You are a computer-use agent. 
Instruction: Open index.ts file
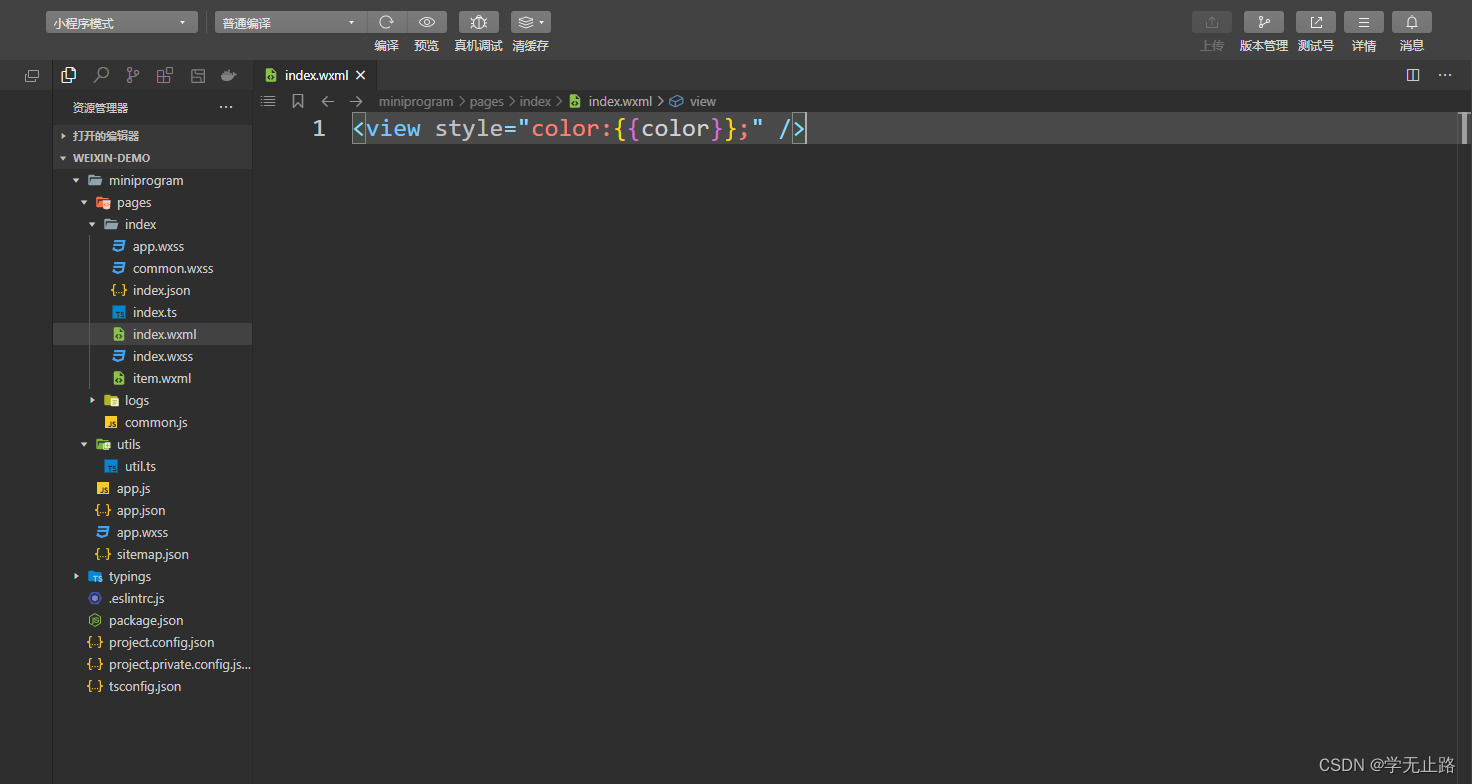152,313
